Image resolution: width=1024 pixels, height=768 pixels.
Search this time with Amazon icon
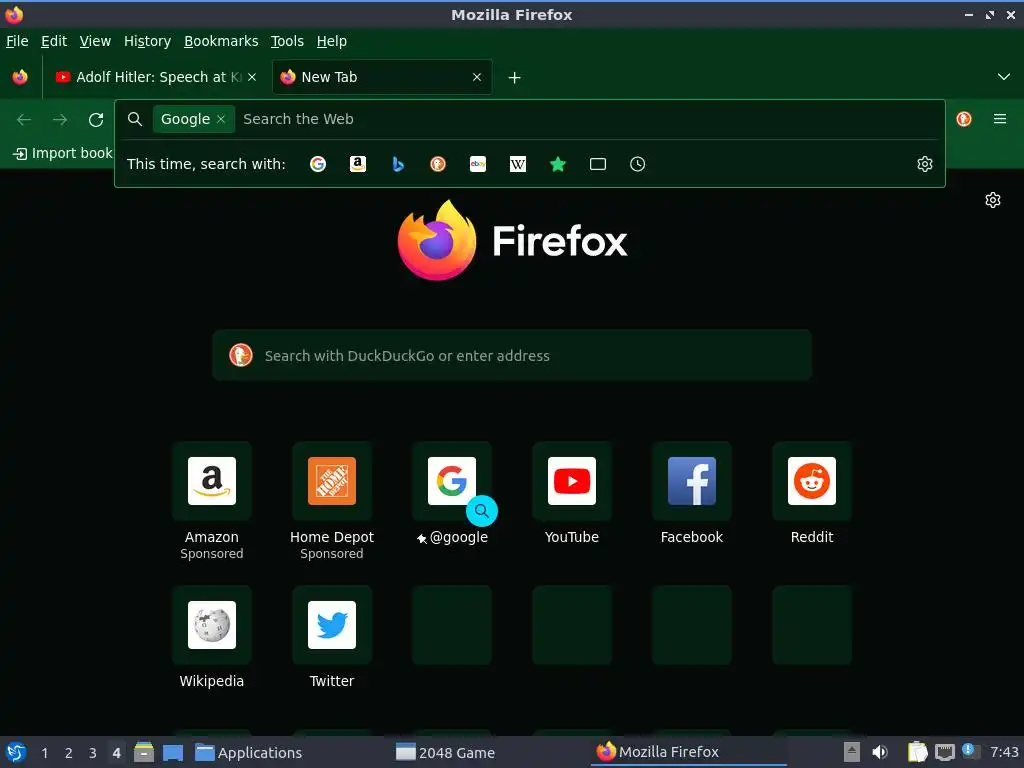coord(358,164)
